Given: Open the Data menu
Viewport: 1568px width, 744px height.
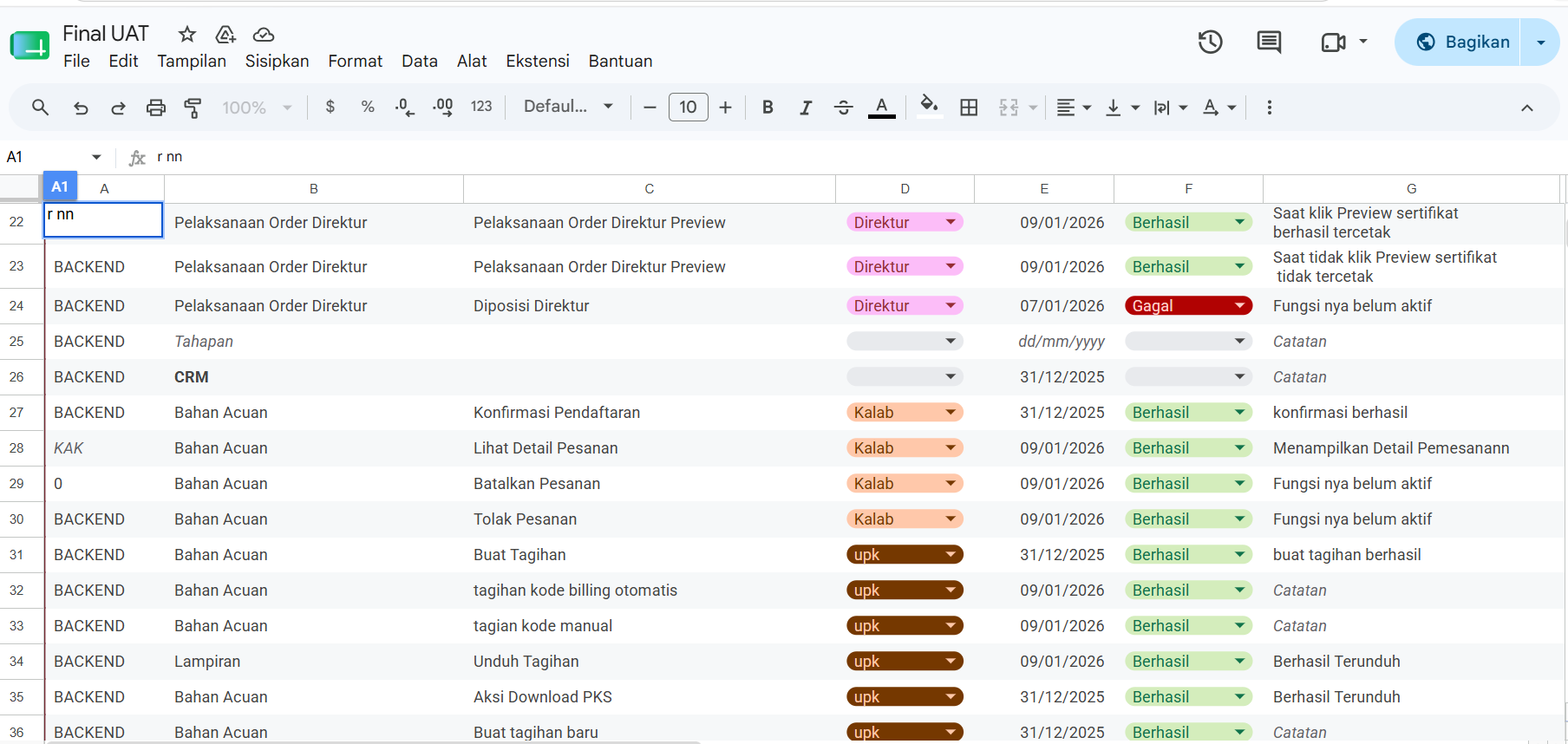Looking at the screenshot, I should click(x=420, y=61).
